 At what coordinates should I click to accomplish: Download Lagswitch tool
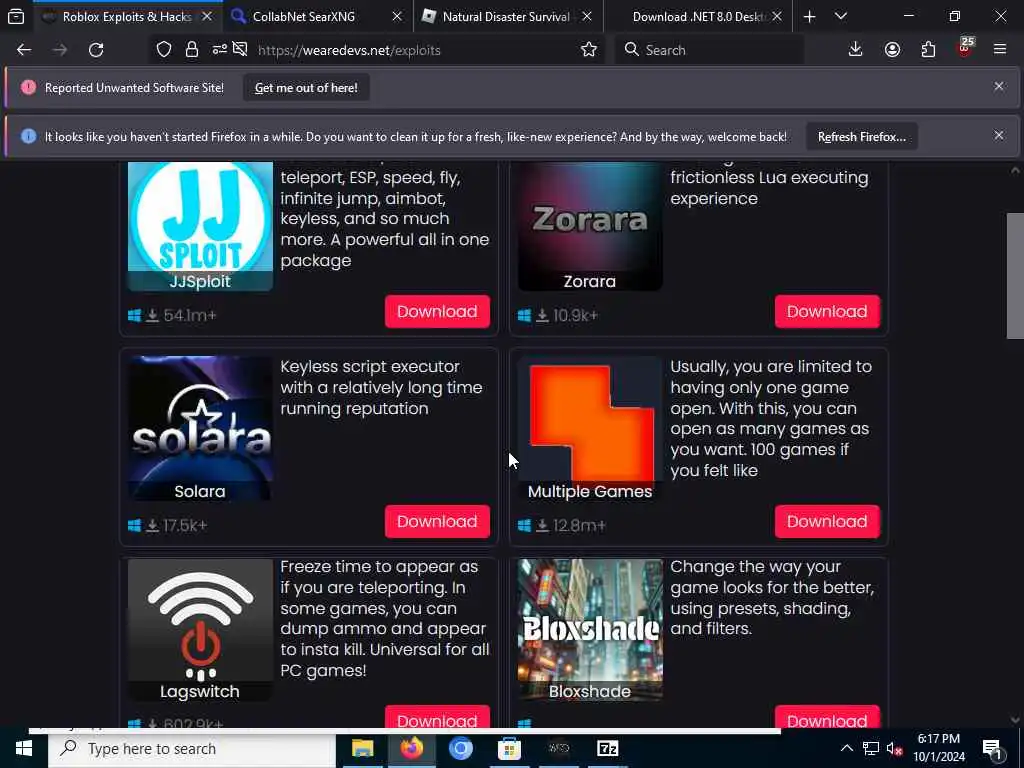point(437,717)
